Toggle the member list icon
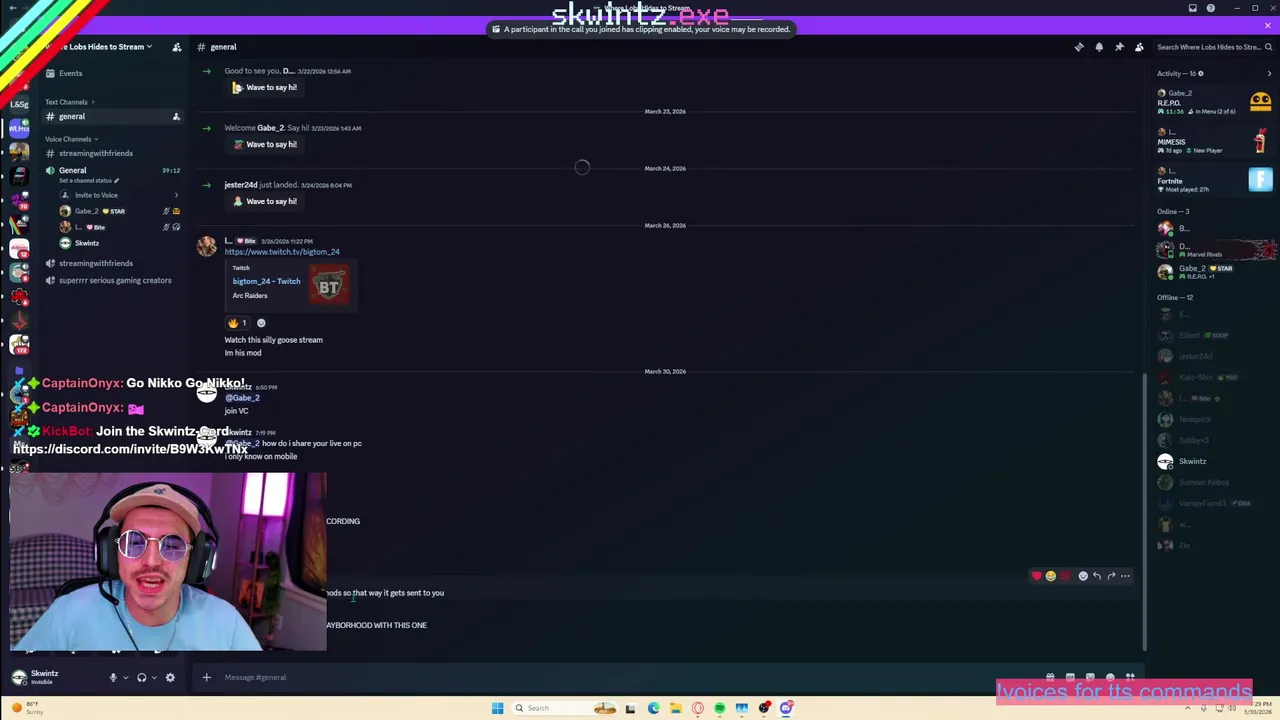Image resolution: width=1280 pixels, height=720 pixels. (1139, 47)
